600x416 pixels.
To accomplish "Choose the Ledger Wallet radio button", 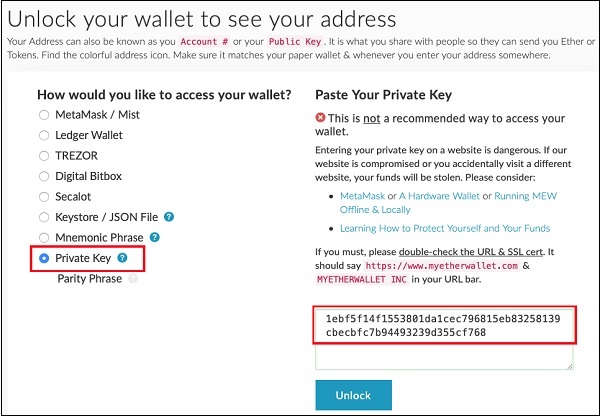I will click(x=44, y=135).
